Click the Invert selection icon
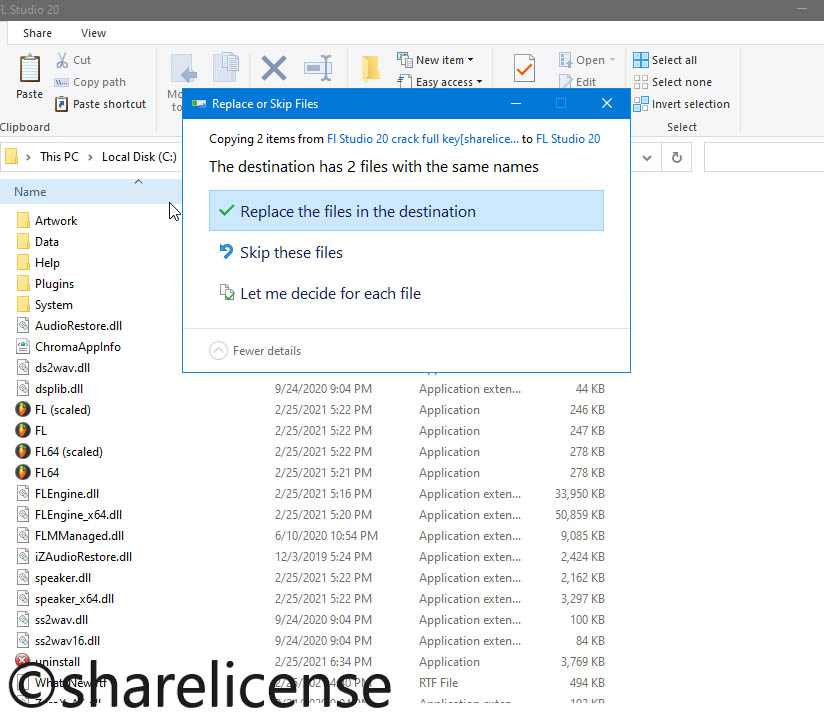The height and width of the screenshot is (725, 824). [x=641, y=104]
